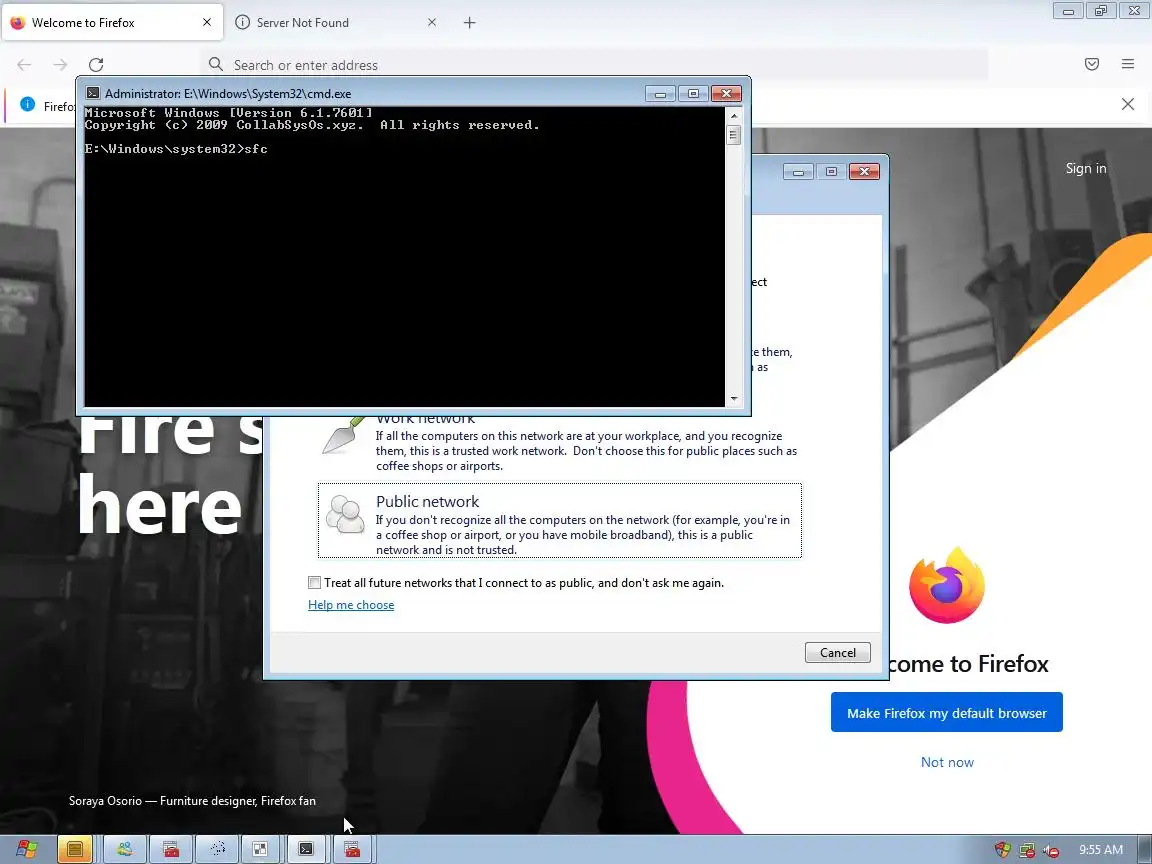Maximize the cmd.exe window
This screenshot has height=864, width=1152.
[693, 93]
